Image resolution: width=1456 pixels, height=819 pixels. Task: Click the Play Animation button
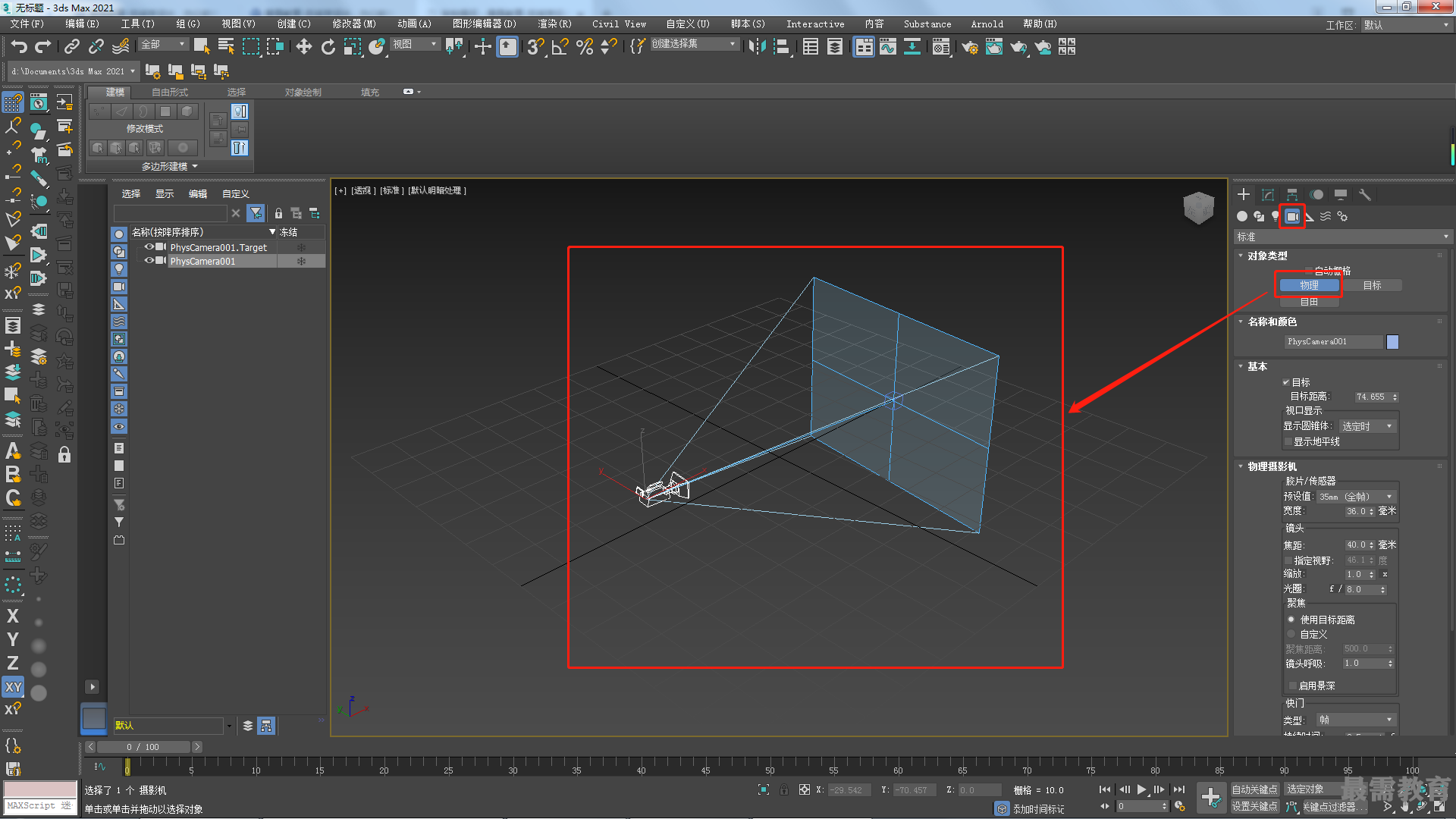pos(1141,789)
